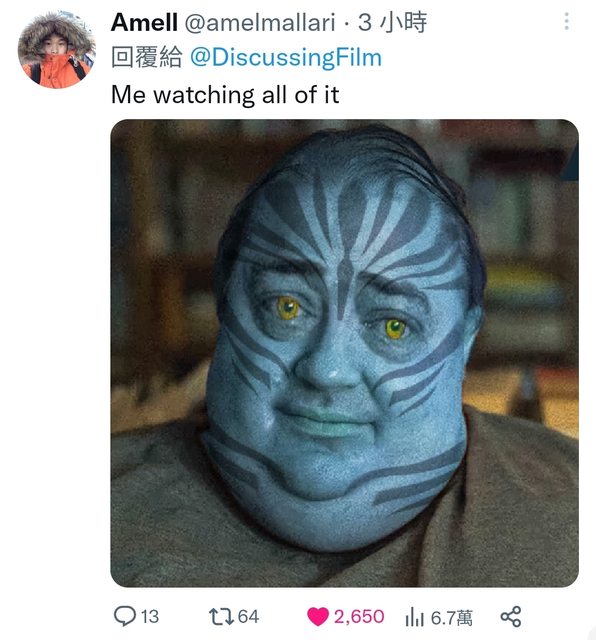The width and height of the screenshot is (596, 640).
Task: Expand the blue-faced meme image
Action: point(344,353)
